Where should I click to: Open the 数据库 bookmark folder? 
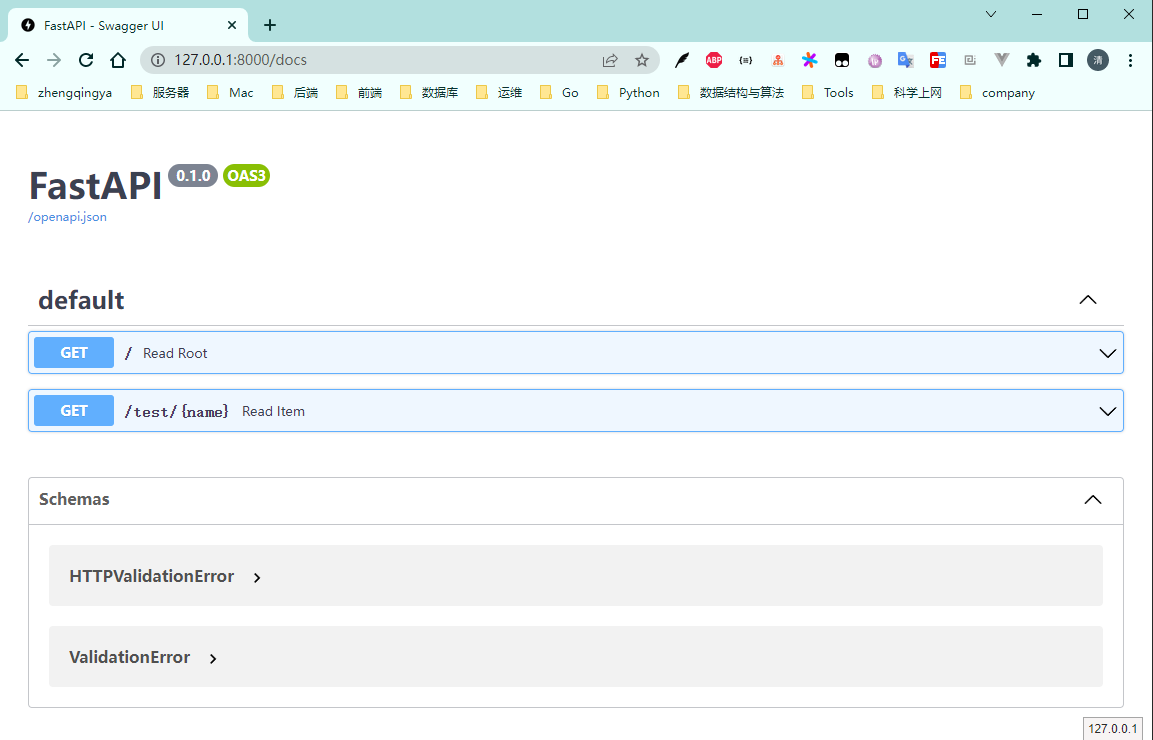(429, 93)
